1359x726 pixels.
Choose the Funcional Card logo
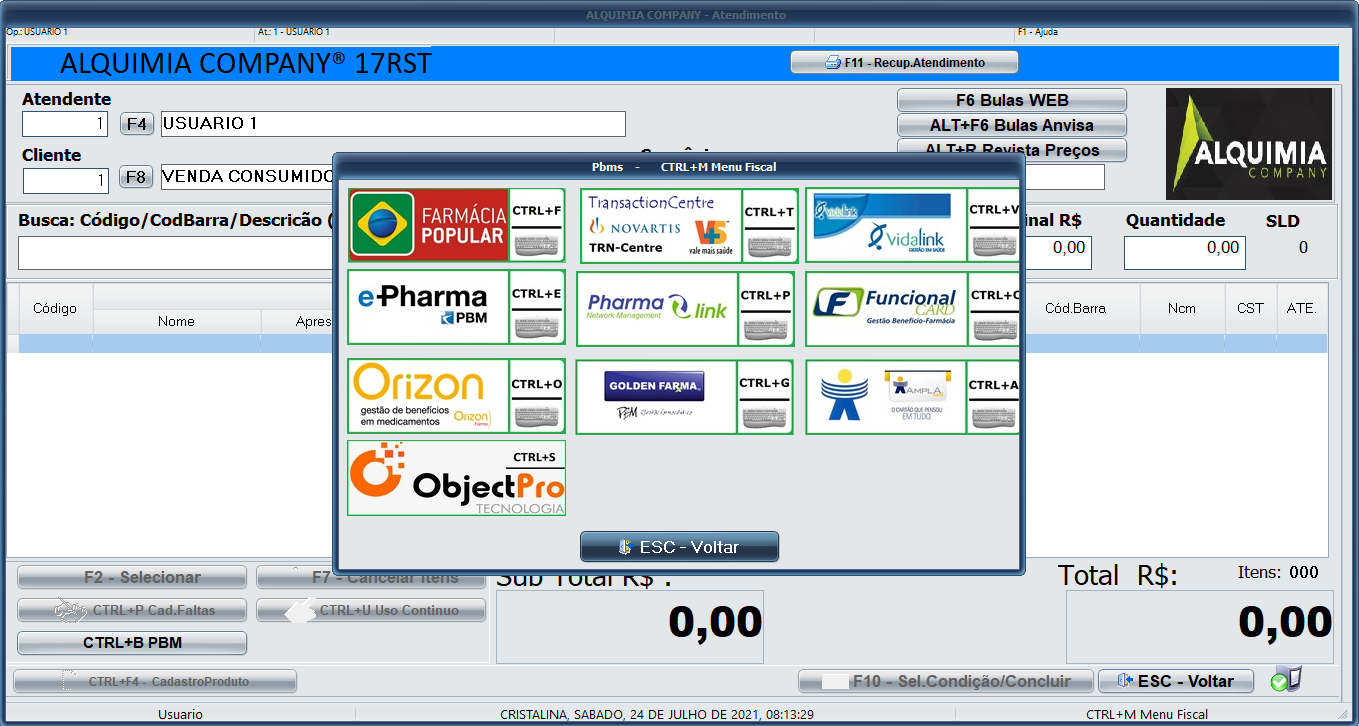pos(886,308)
